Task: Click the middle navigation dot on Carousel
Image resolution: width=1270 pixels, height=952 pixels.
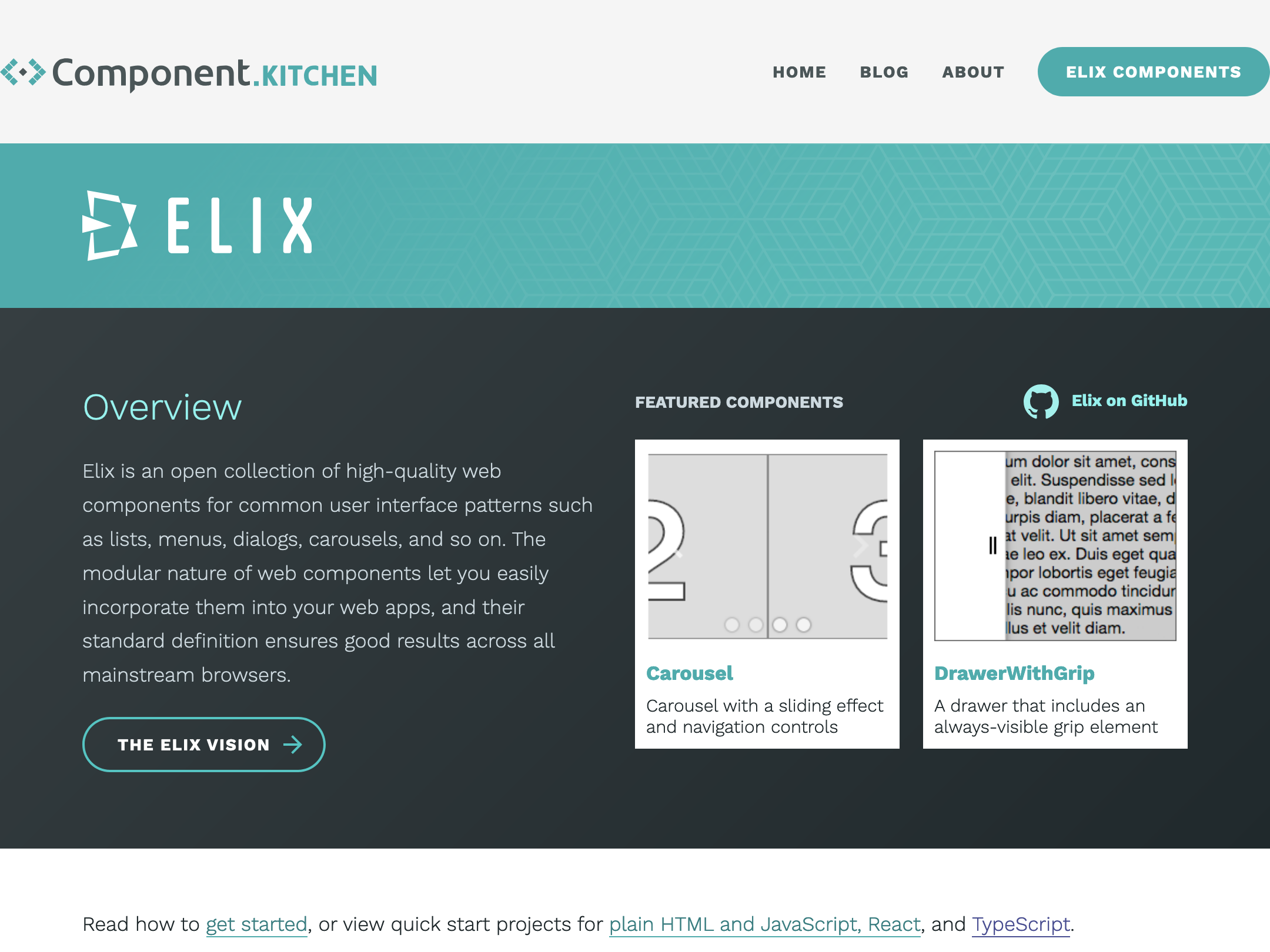Action: coord(756,624)
